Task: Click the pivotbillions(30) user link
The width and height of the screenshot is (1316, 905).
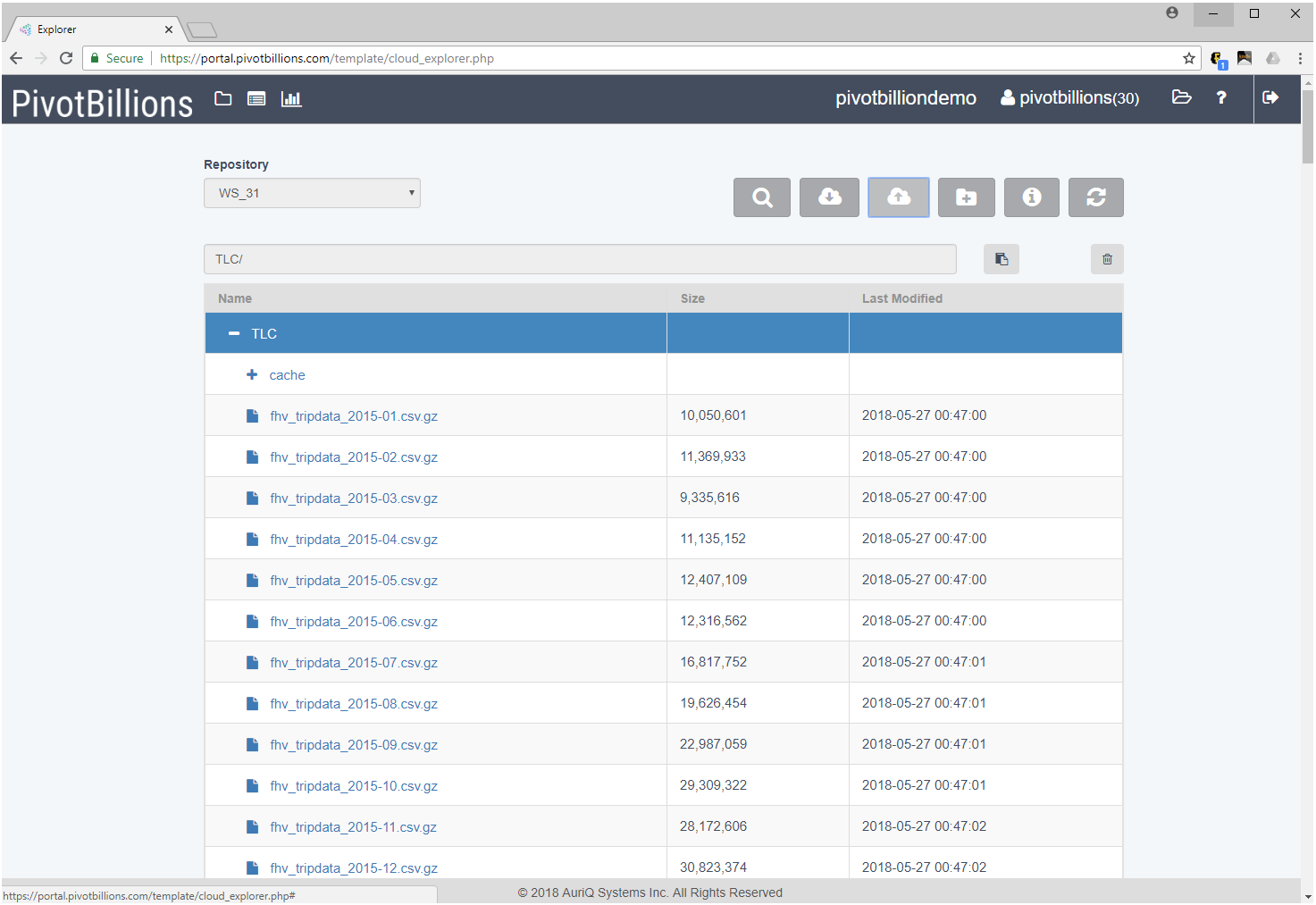Action: pos(1070,97)
